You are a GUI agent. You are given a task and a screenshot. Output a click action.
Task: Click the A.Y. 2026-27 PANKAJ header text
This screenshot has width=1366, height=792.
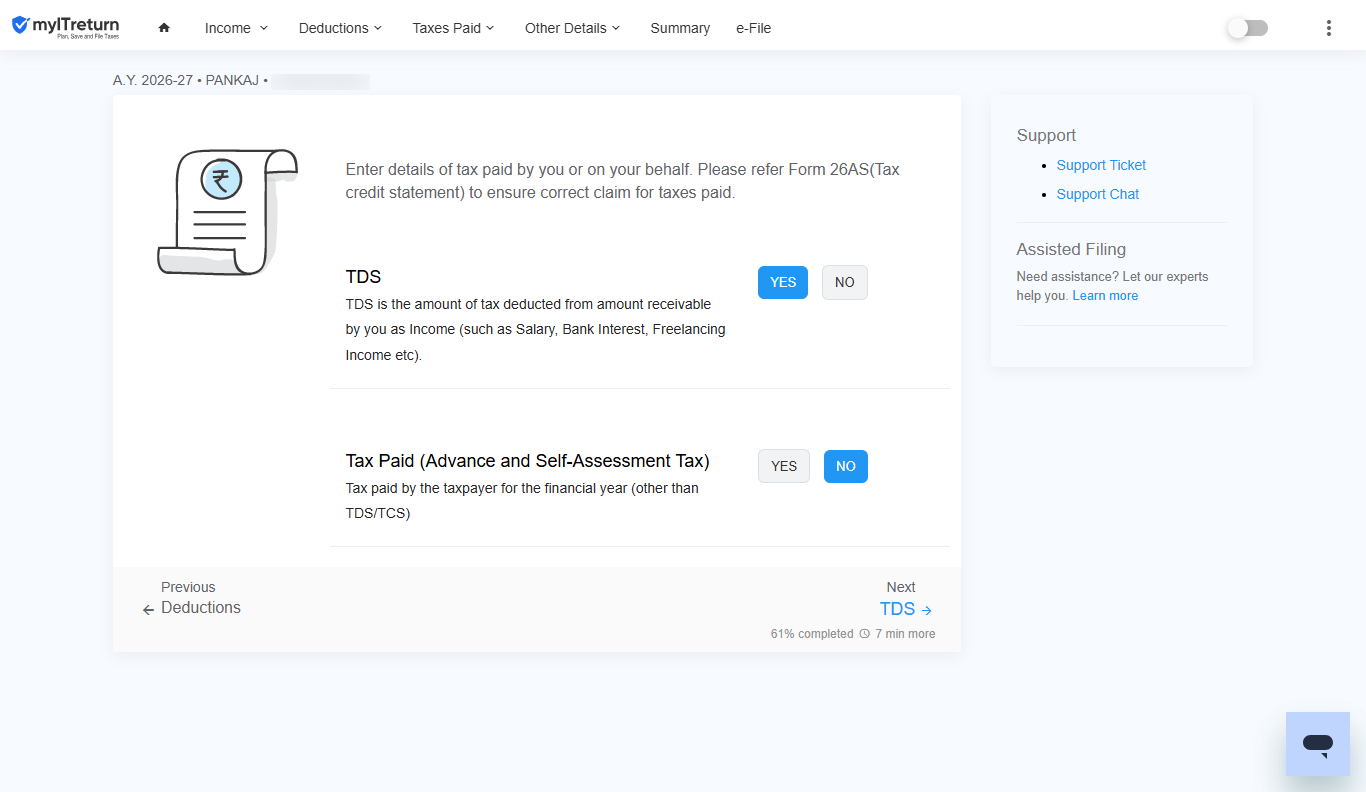point(190,81)
